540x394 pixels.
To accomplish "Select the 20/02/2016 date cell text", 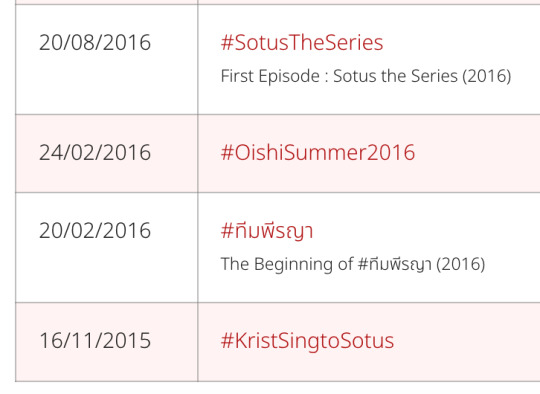I will click(95, 230).
